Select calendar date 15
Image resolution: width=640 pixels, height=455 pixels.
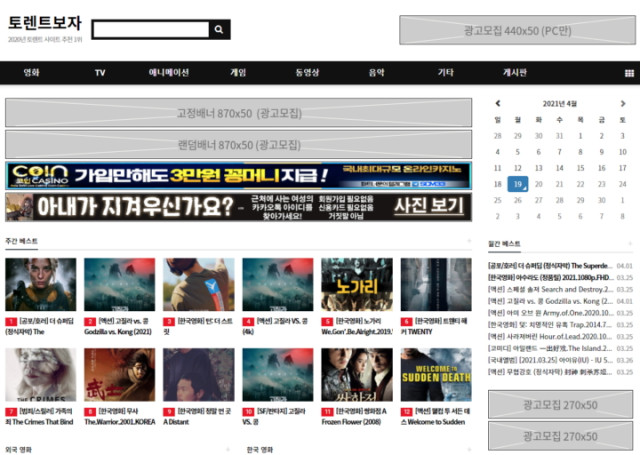click(580, 168)
